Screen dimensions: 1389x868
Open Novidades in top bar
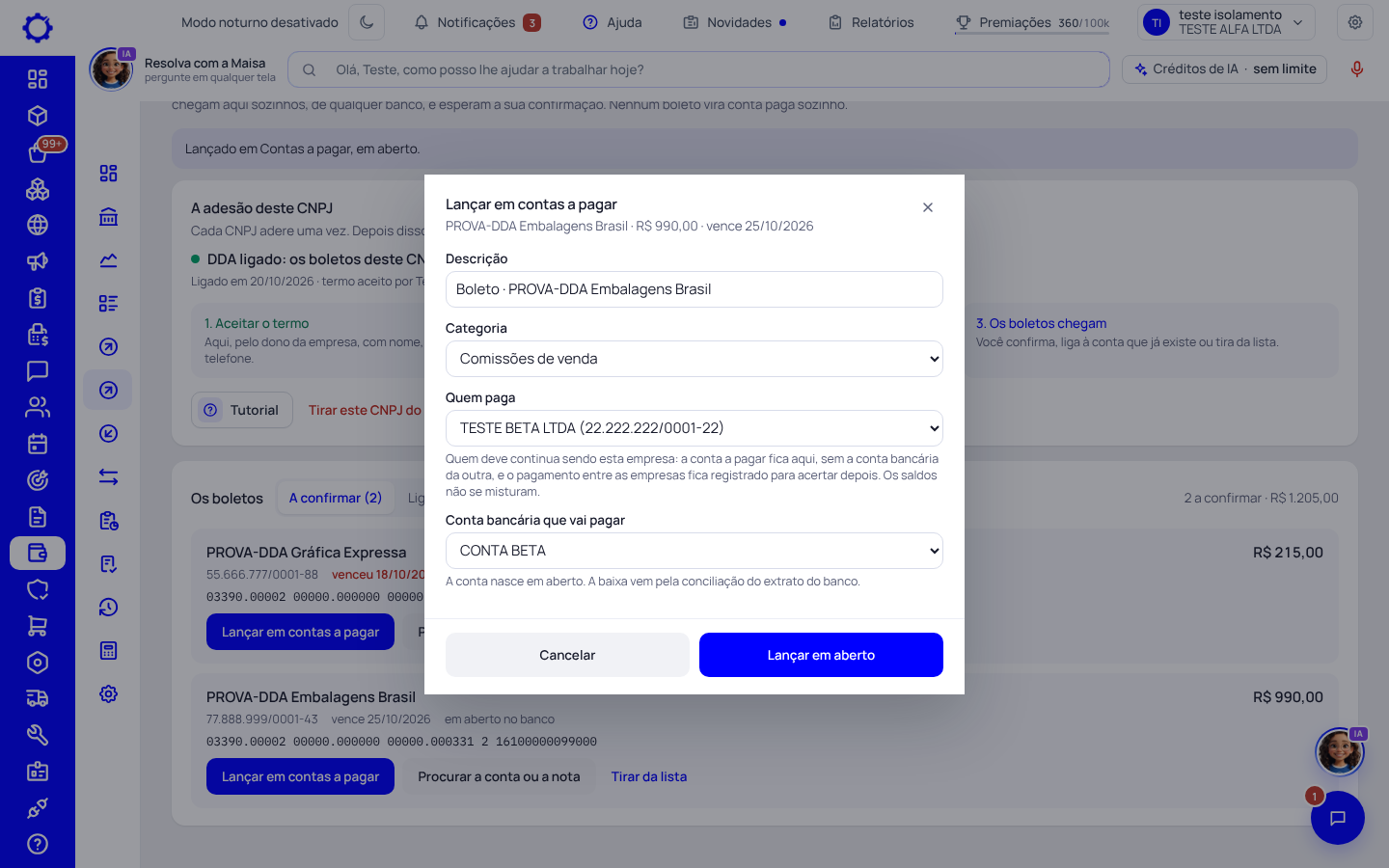click(734, 22)
